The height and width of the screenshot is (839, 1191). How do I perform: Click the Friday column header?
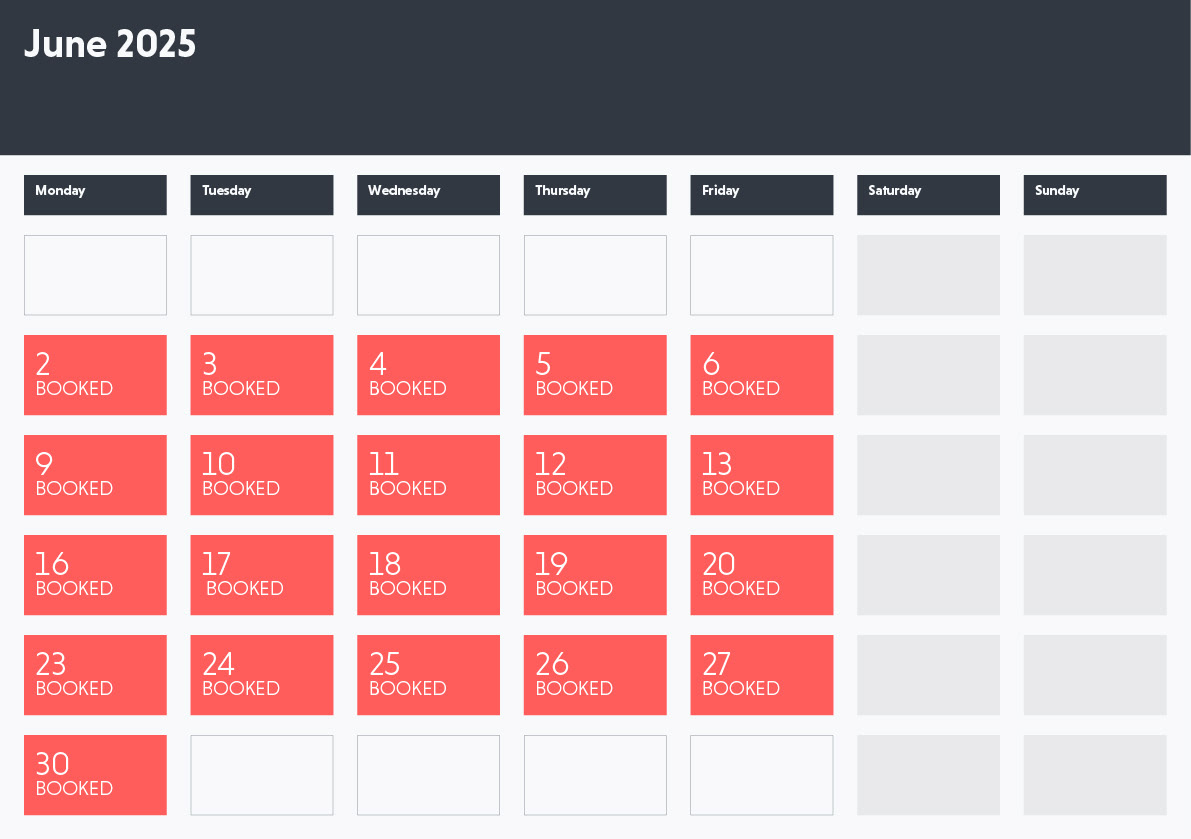click(761, 194)
